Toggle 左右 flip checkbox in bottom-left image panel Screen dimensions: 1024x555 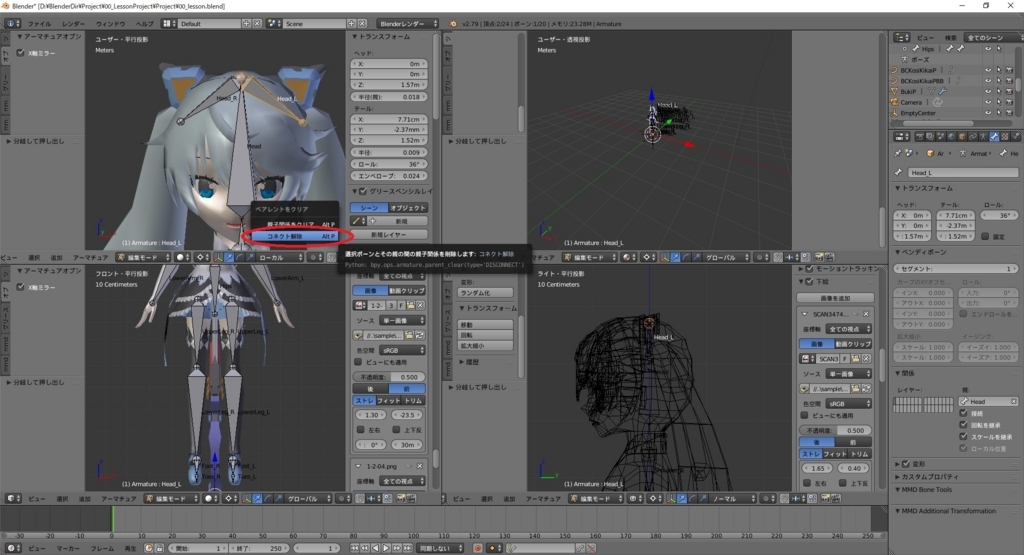pos(360,430)
